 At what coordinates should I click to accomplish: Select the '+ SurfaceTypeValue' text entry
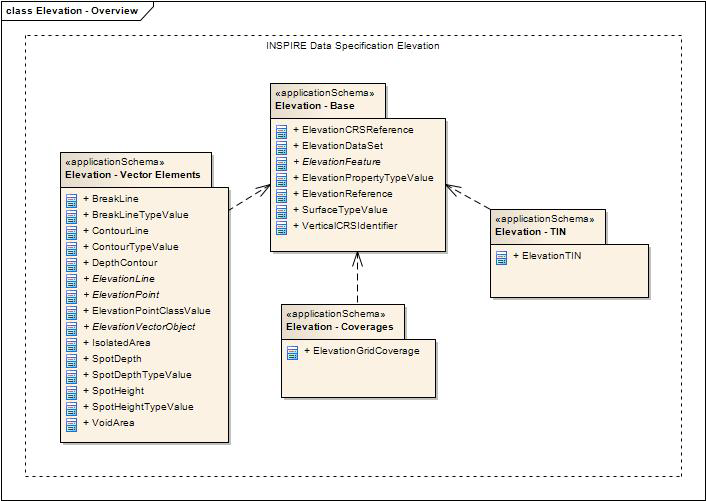[x=340, y=210]
